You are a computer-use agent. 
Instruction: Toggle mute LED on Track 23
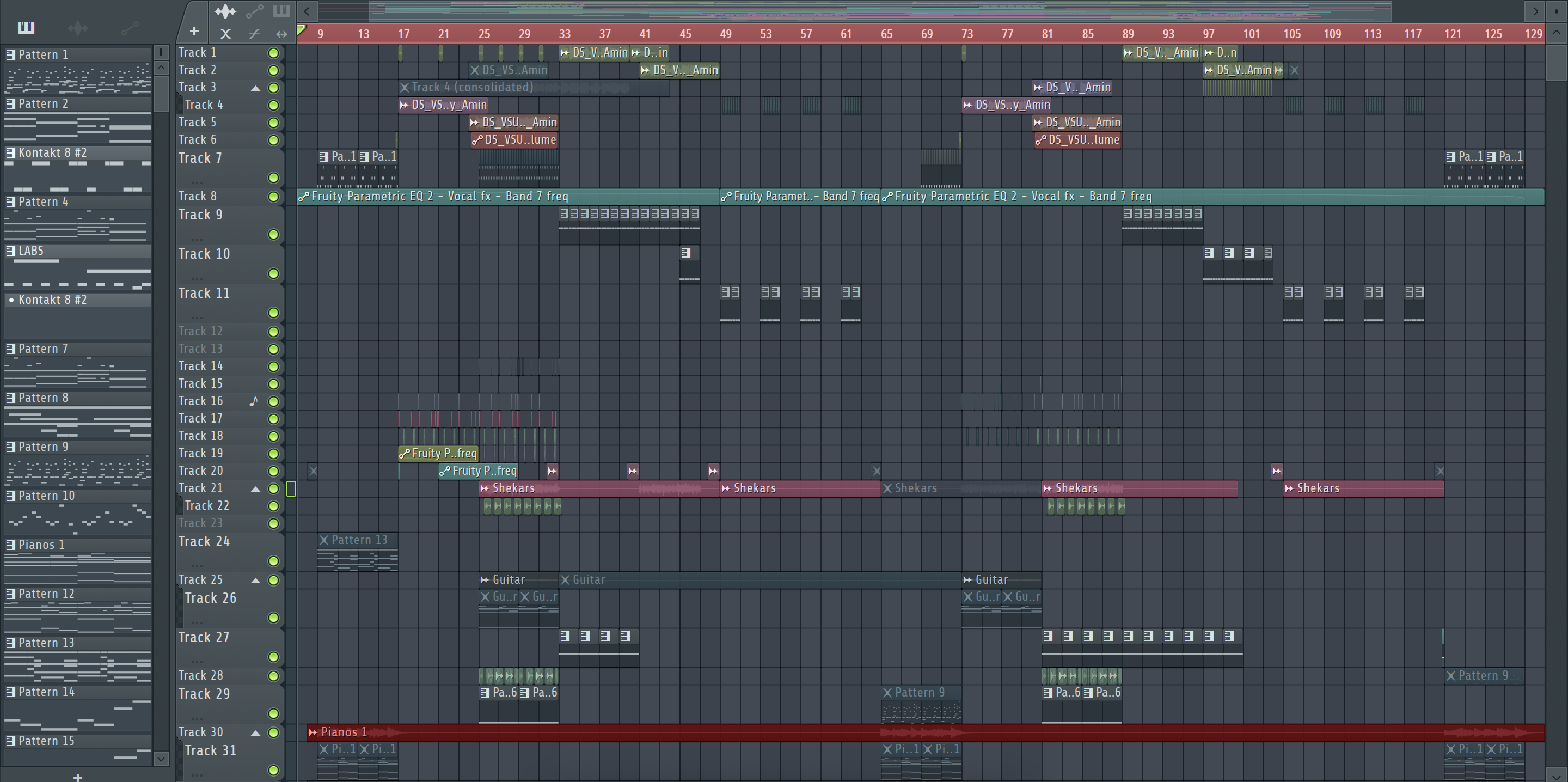[274, 523]
